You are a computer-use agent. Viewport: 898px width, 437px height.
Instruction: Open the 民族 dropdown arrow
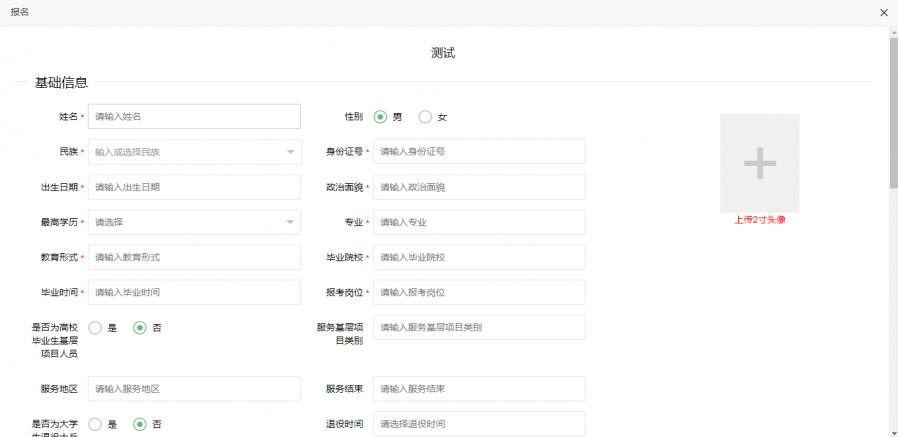[x=290, y=152]
